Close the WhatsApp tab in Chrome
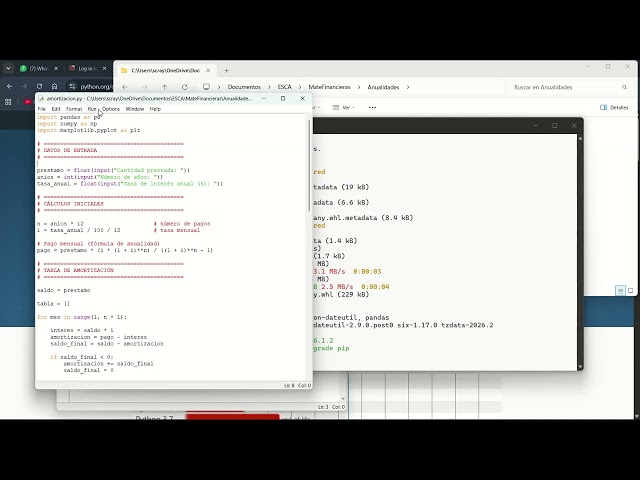The height and width of the screenshot is (480, 640). coord(56,69)
